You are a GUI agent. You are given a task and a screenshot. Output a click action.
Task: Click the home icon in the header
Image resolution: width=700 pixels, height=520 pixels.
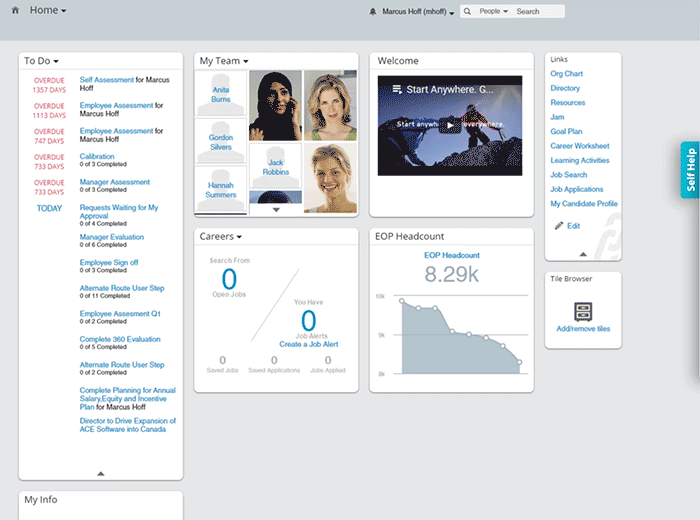[15, 10]
